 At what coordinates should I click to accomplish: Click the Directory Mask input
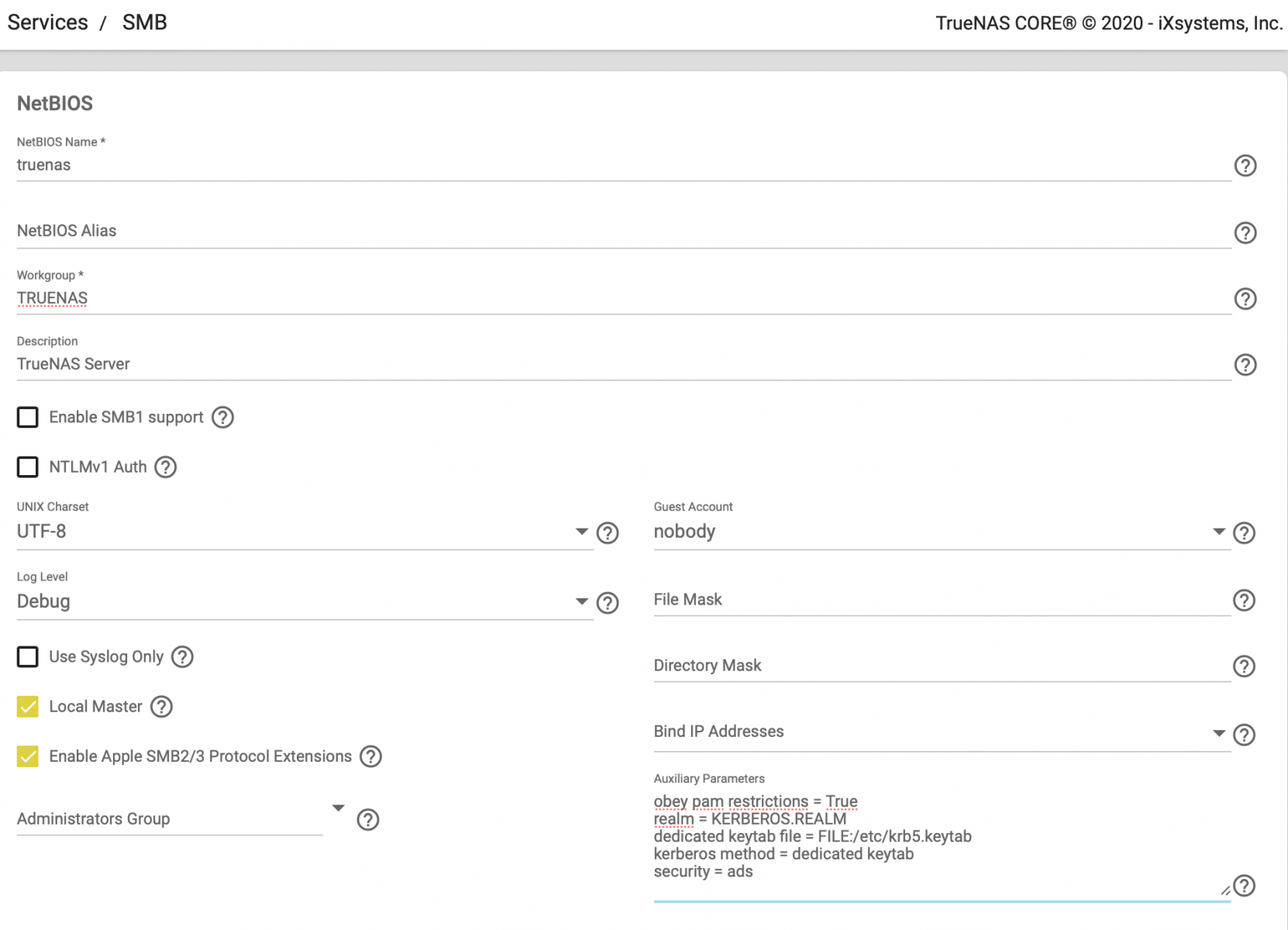coord(942,666)
